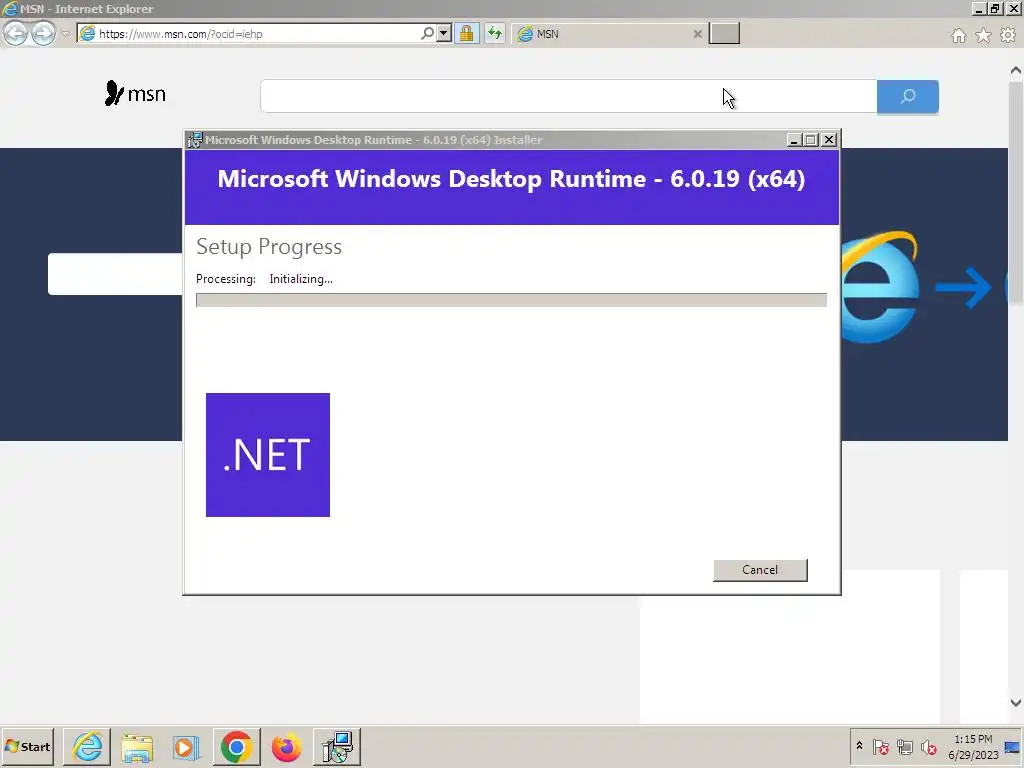Open recent pages dropdown beside the Forward button
Image resolution: width=1024 pixels, height=768 pixels.
(65, 34)
